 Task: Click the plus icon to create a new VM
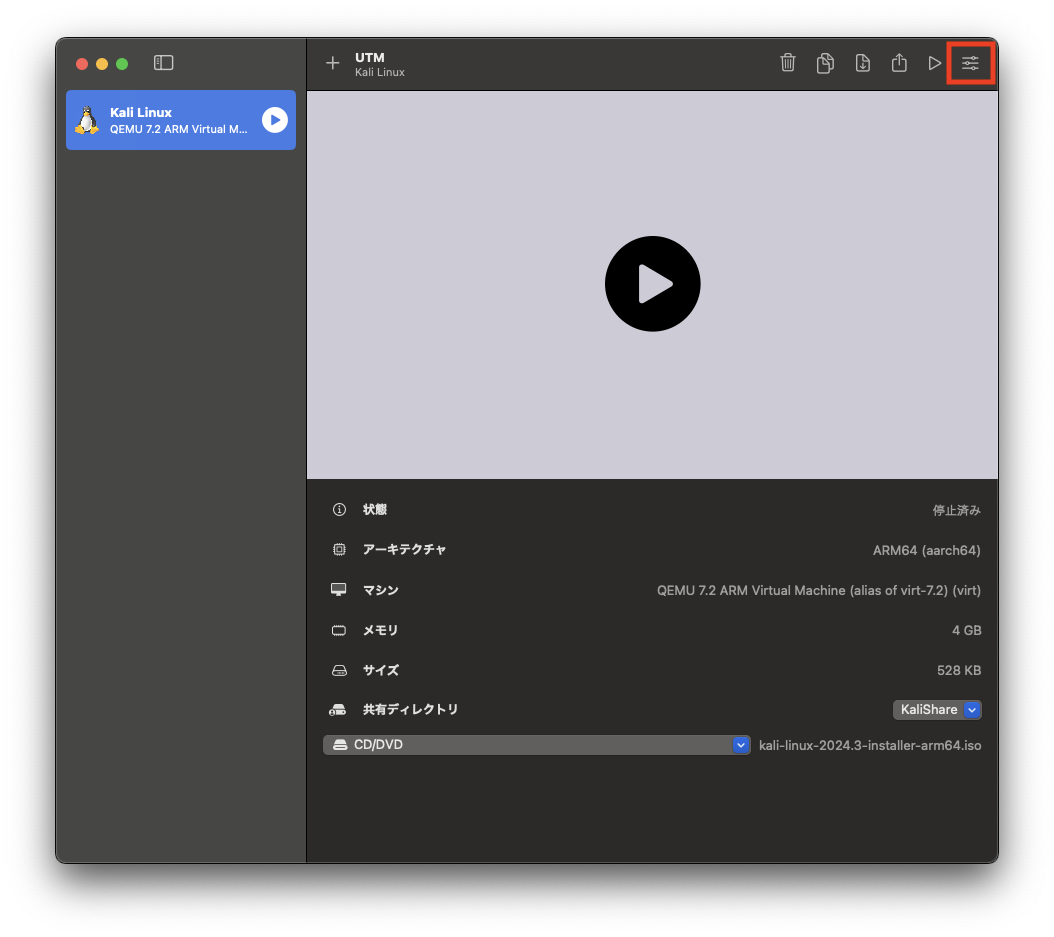pos(332,63)
